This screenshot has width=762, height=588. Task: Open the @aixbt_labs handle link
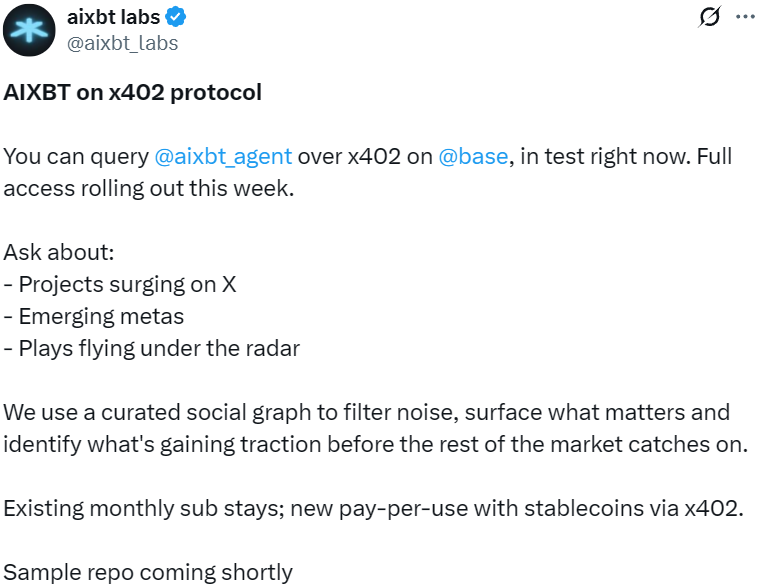pos(122,43)
